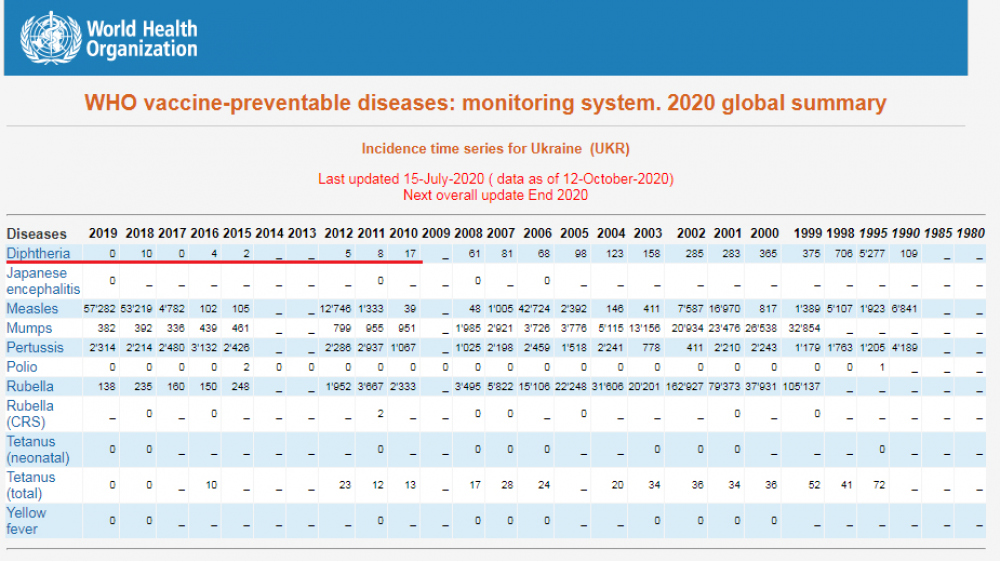Screen dimensions: 1000x562
Task: Click the 'Incidence time series for Ukraine' heading
Action: point(495,149)
